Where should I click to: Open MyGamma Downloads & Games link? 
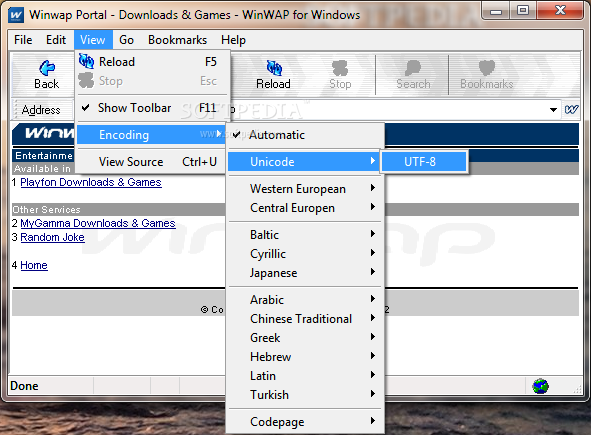98,223
